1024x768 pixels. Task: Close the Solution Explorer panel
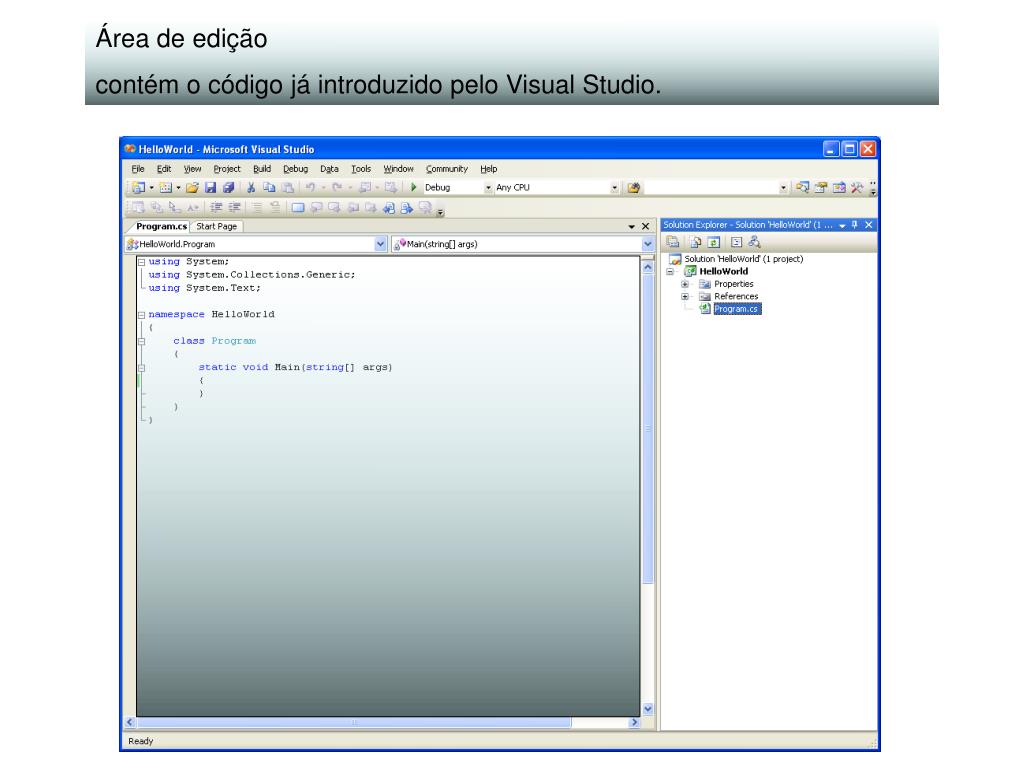tap(869, 225)
